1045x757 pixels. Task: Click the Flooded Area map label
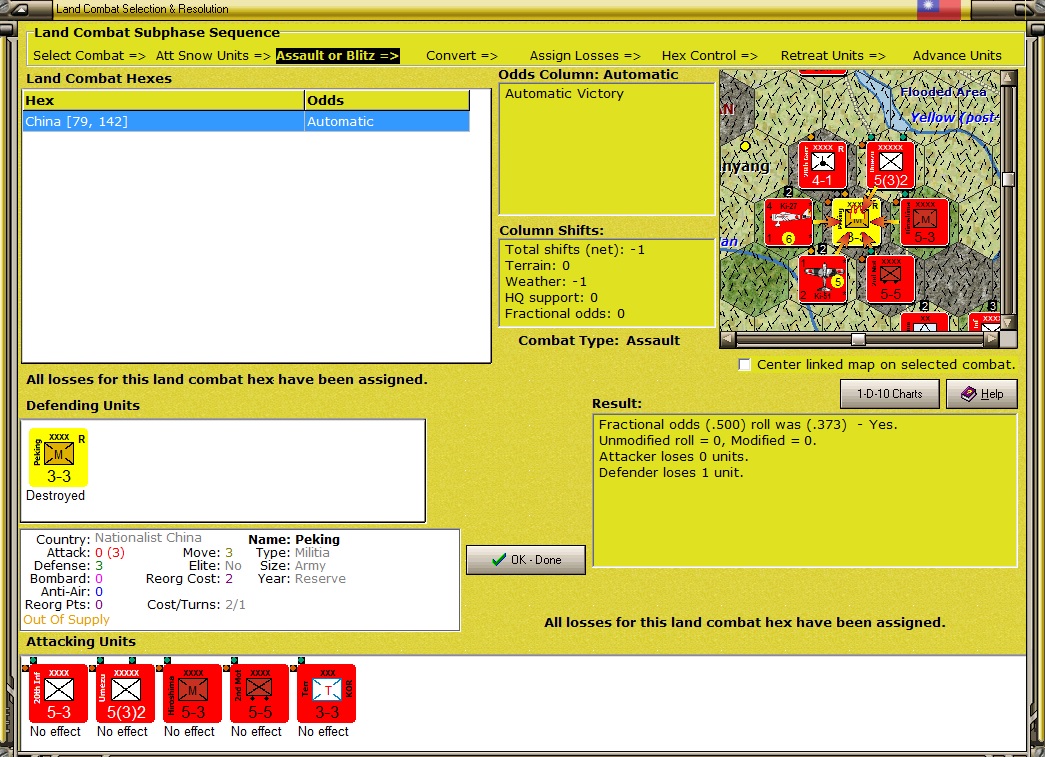point(943,92)
